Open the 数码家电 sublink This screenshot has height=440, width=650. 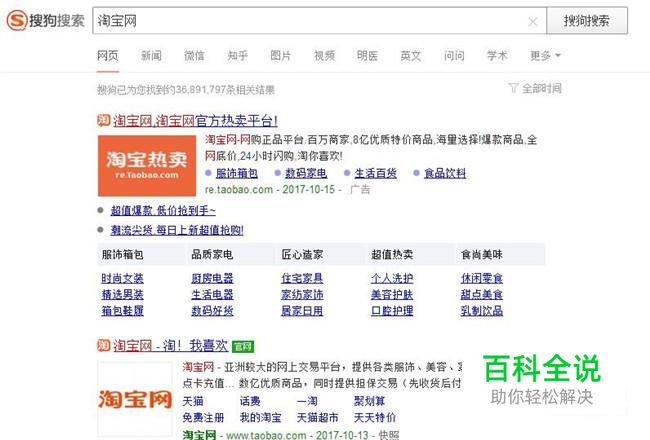[306, 173]
